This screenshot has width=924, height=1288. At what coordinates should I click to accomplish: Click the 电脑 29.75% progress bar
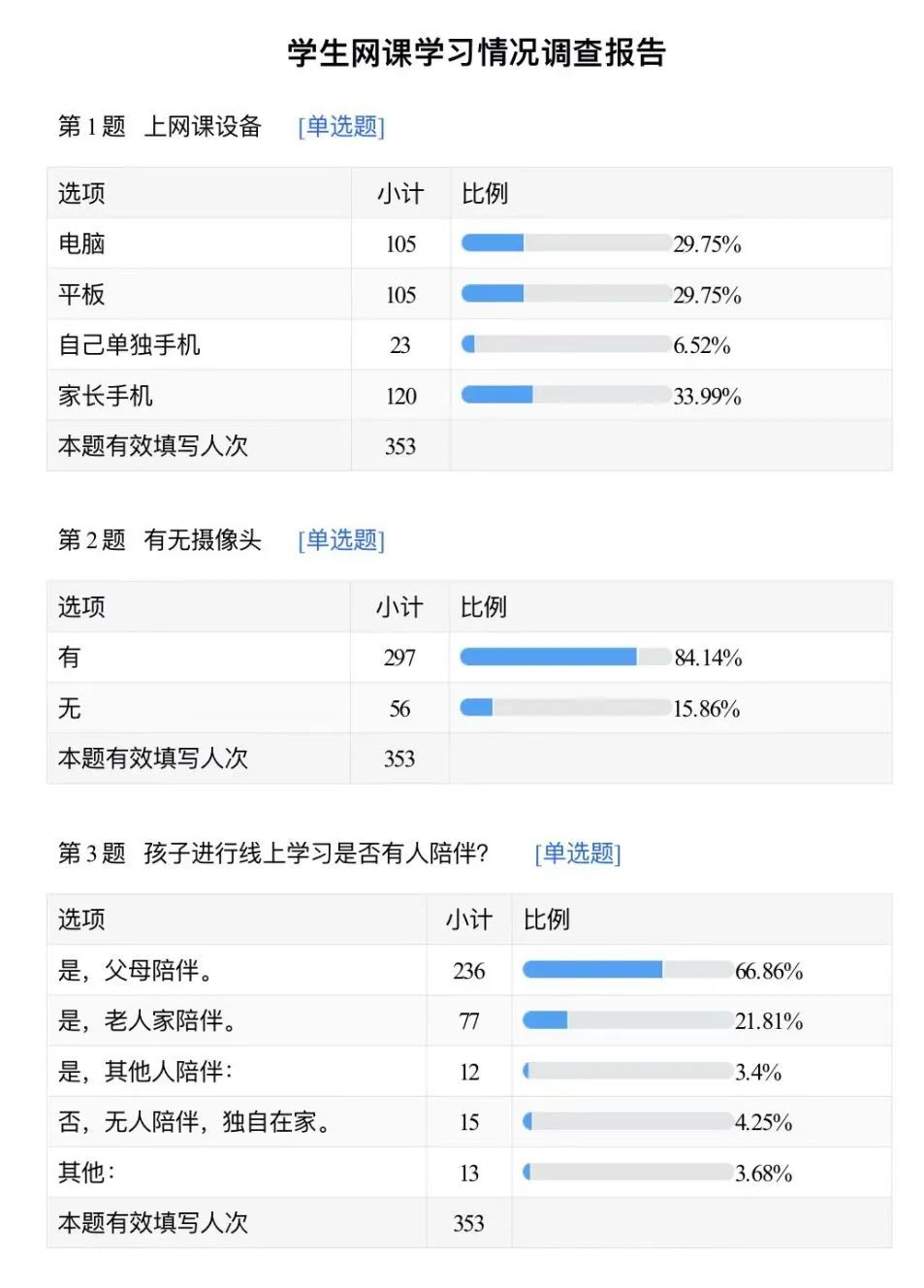pos(566,242)
